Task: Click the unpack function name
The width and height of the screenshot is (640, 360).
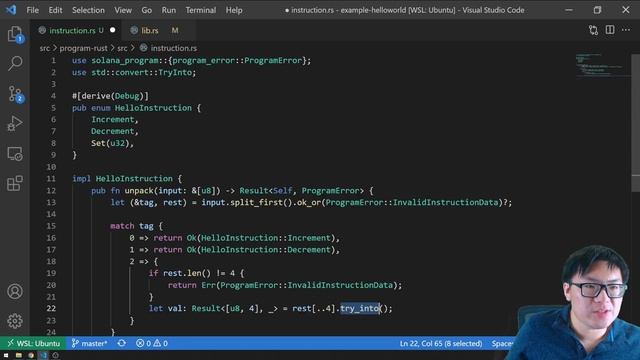Action: [x=139, y=191]
